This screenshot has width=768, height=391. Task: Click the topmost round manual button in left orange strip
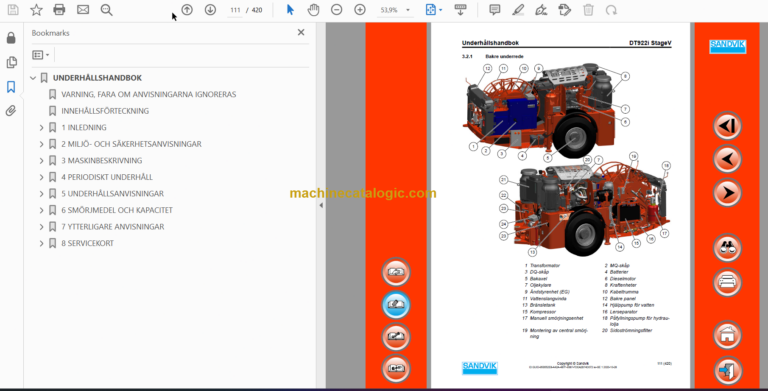[x=396, y=271]
